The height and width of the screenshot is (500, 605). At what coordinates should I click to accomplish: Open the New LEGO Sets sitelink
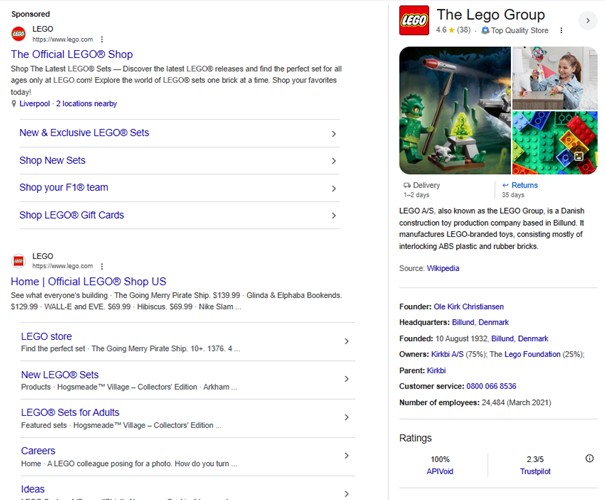[60, 375]
